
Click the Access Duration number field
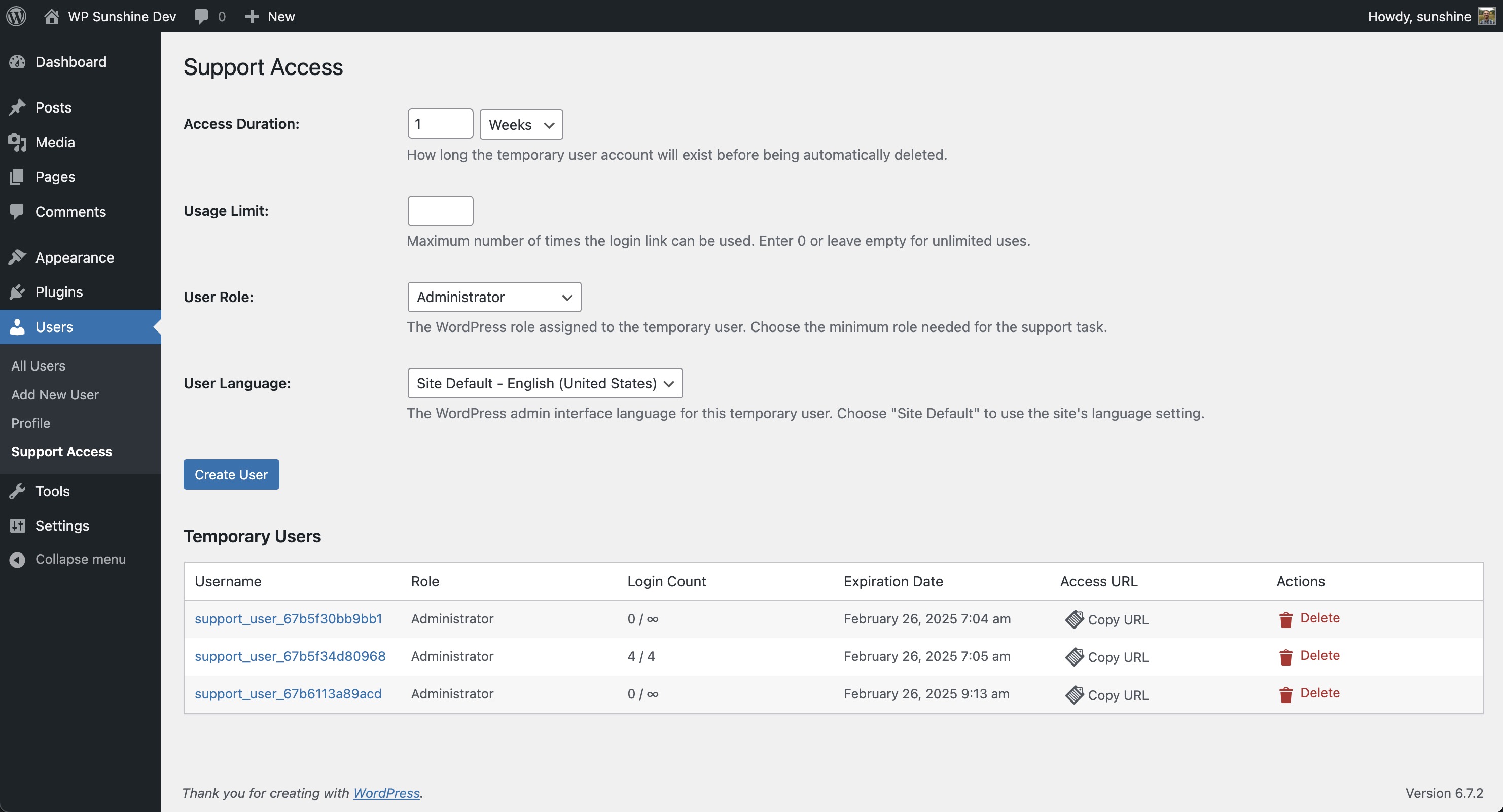click(440, 124)
